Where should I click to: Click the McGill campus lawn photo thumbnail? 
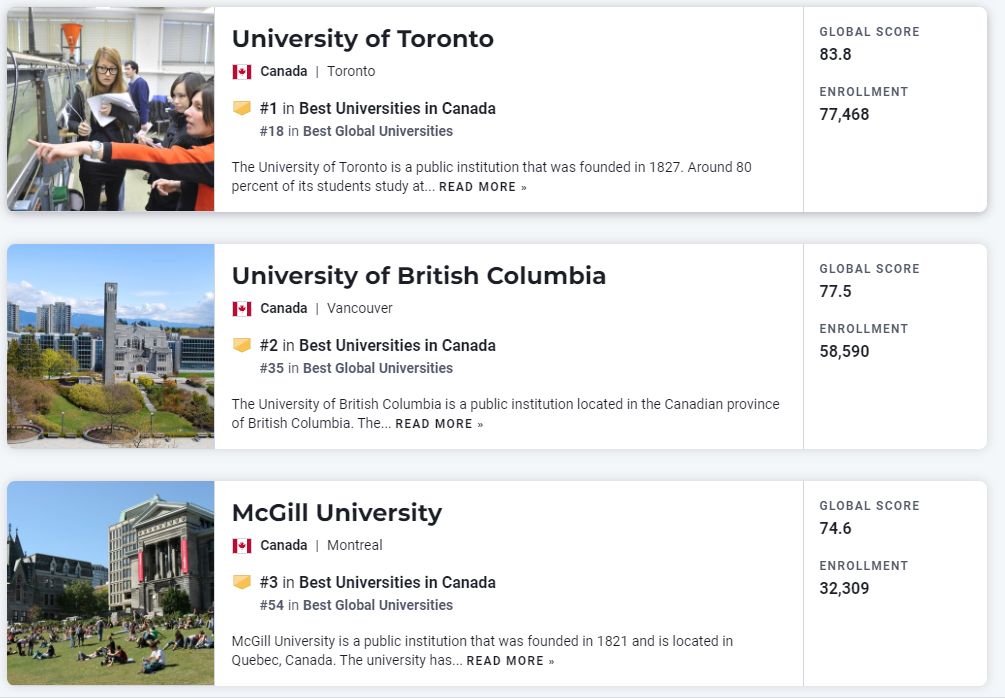coord(111,583)
